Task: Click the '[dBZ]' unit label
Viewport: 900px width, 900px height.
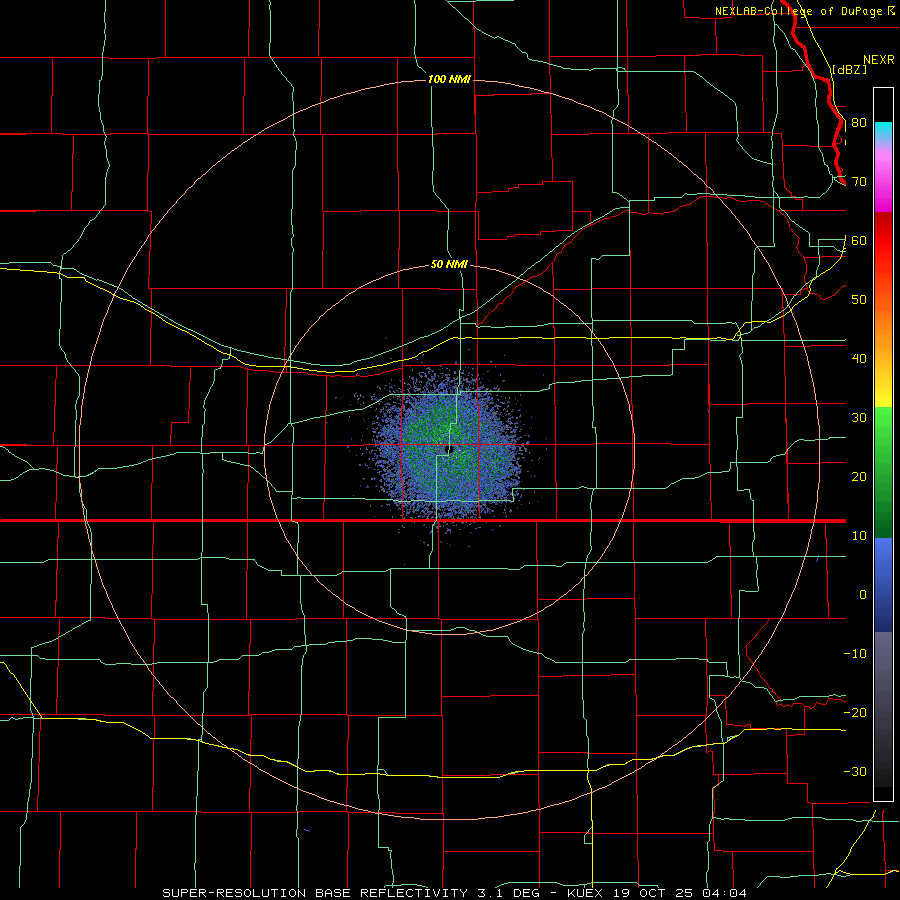Action: 850,69
